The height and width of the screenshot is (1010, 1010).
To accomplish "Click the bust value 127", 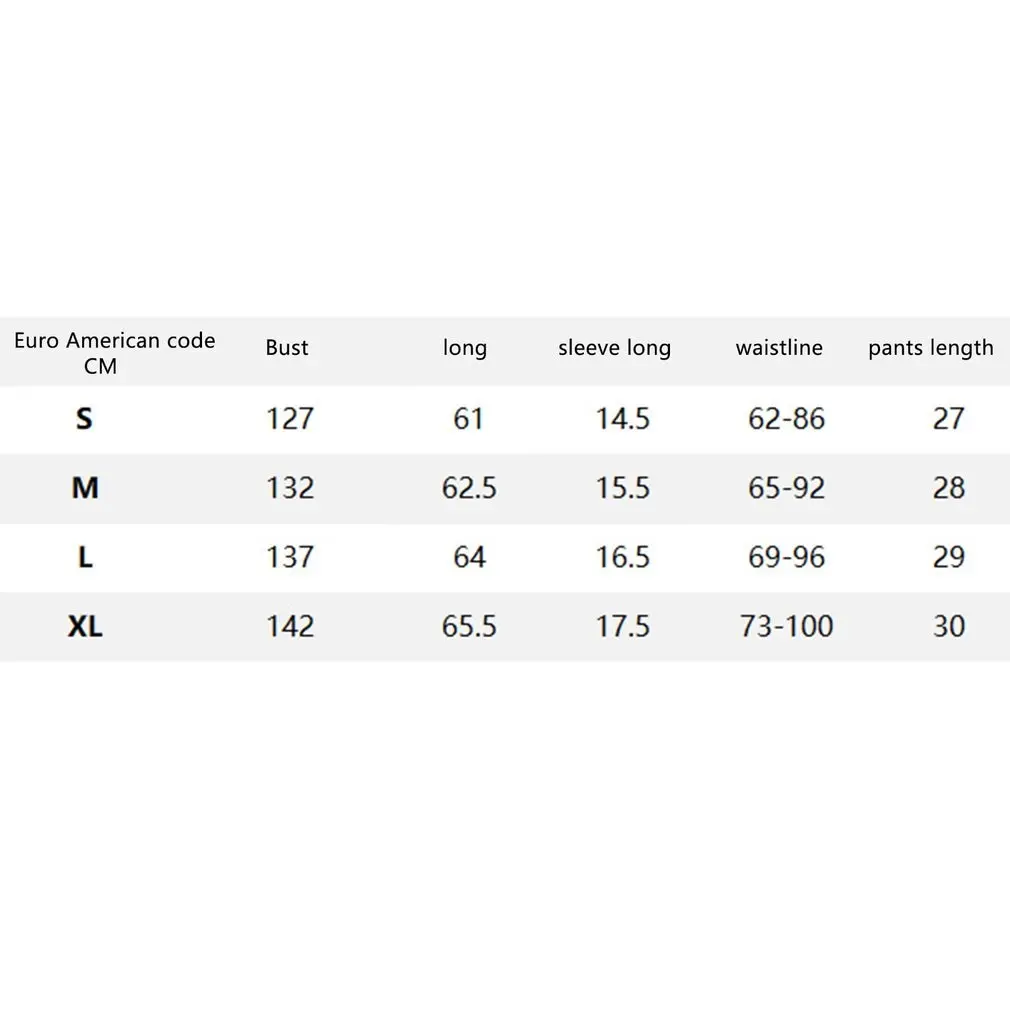I will [290, 418].
